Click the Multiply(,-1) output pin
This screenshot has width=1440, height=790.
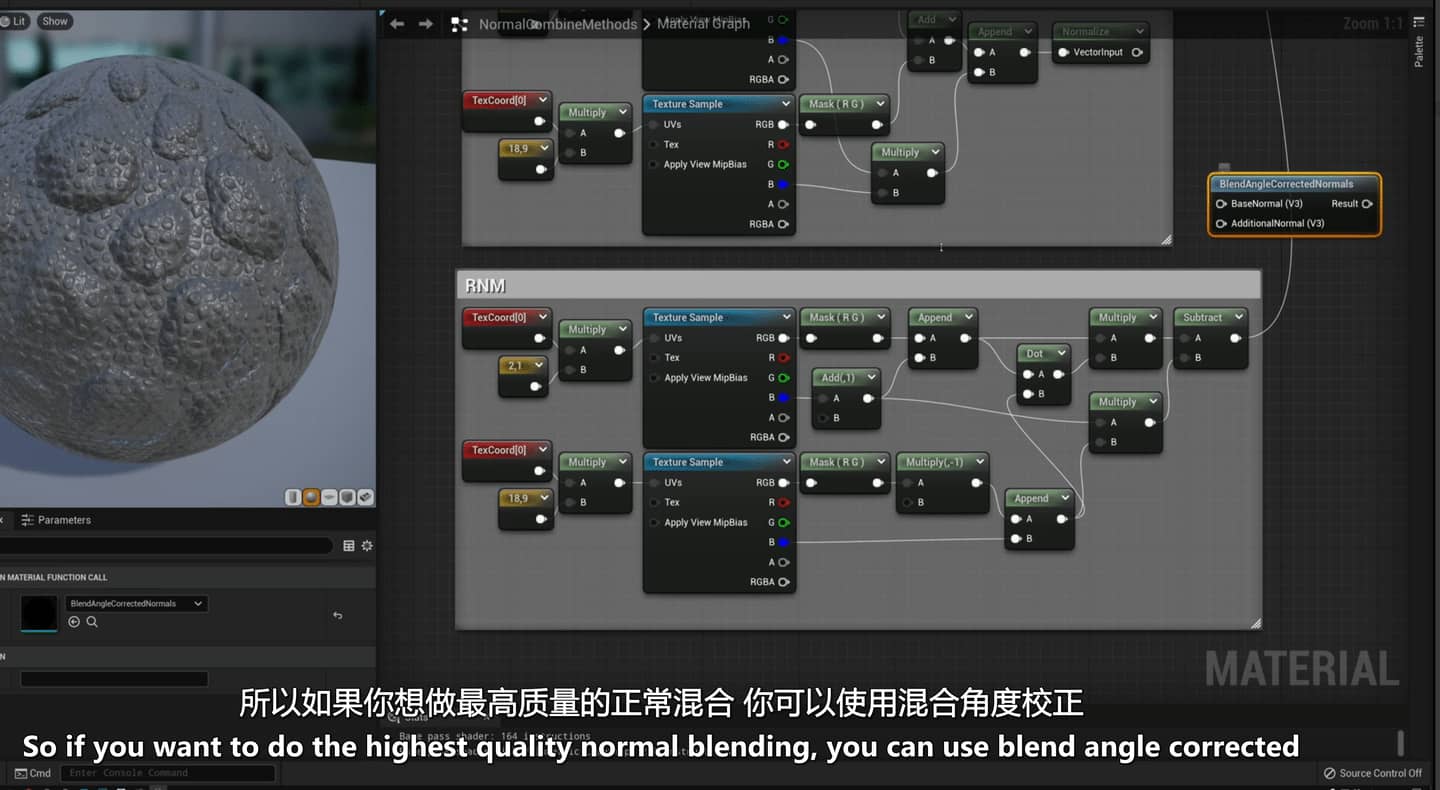975,483
